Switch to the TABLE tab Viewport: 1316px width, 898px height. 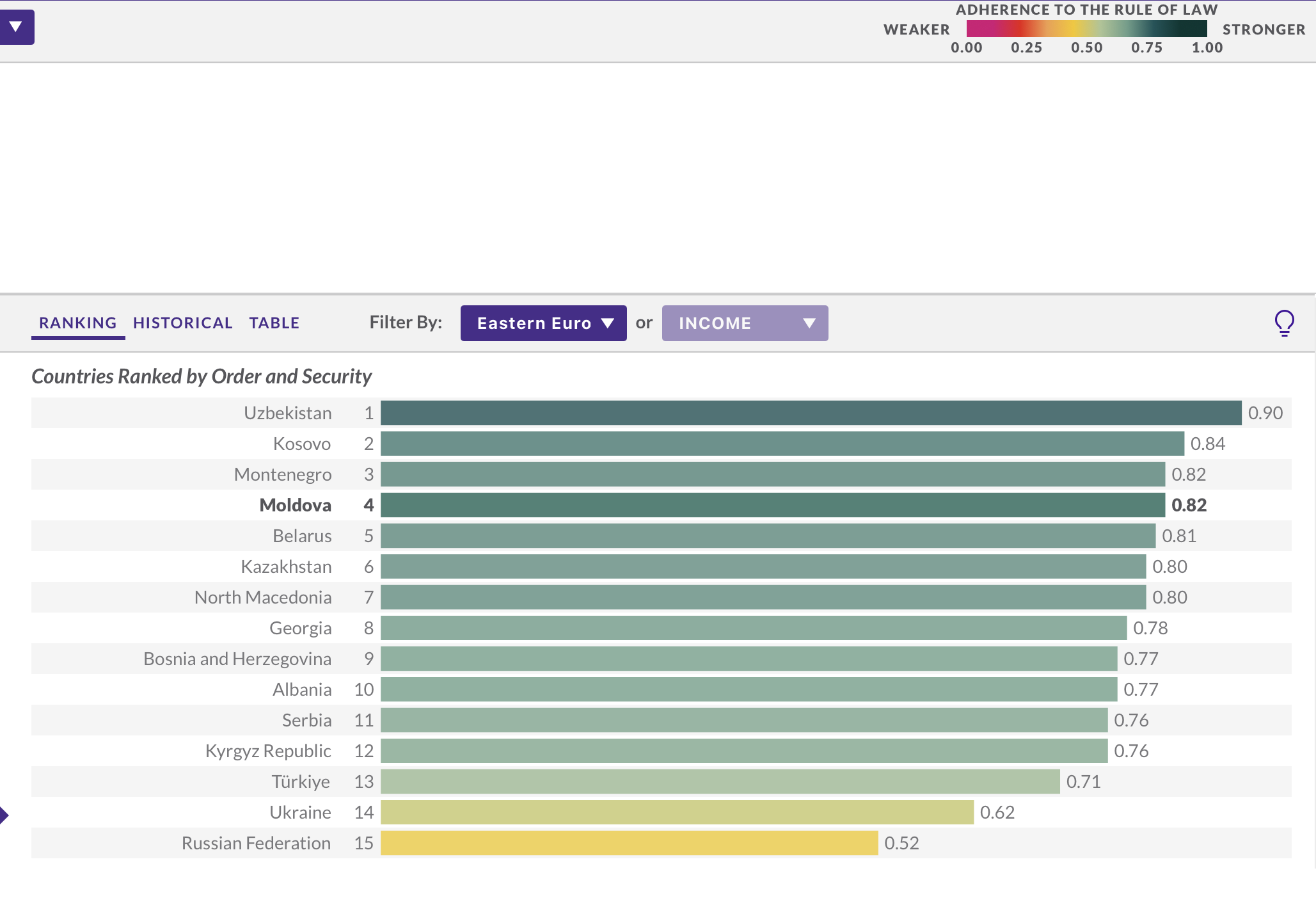tap(274, 323)
